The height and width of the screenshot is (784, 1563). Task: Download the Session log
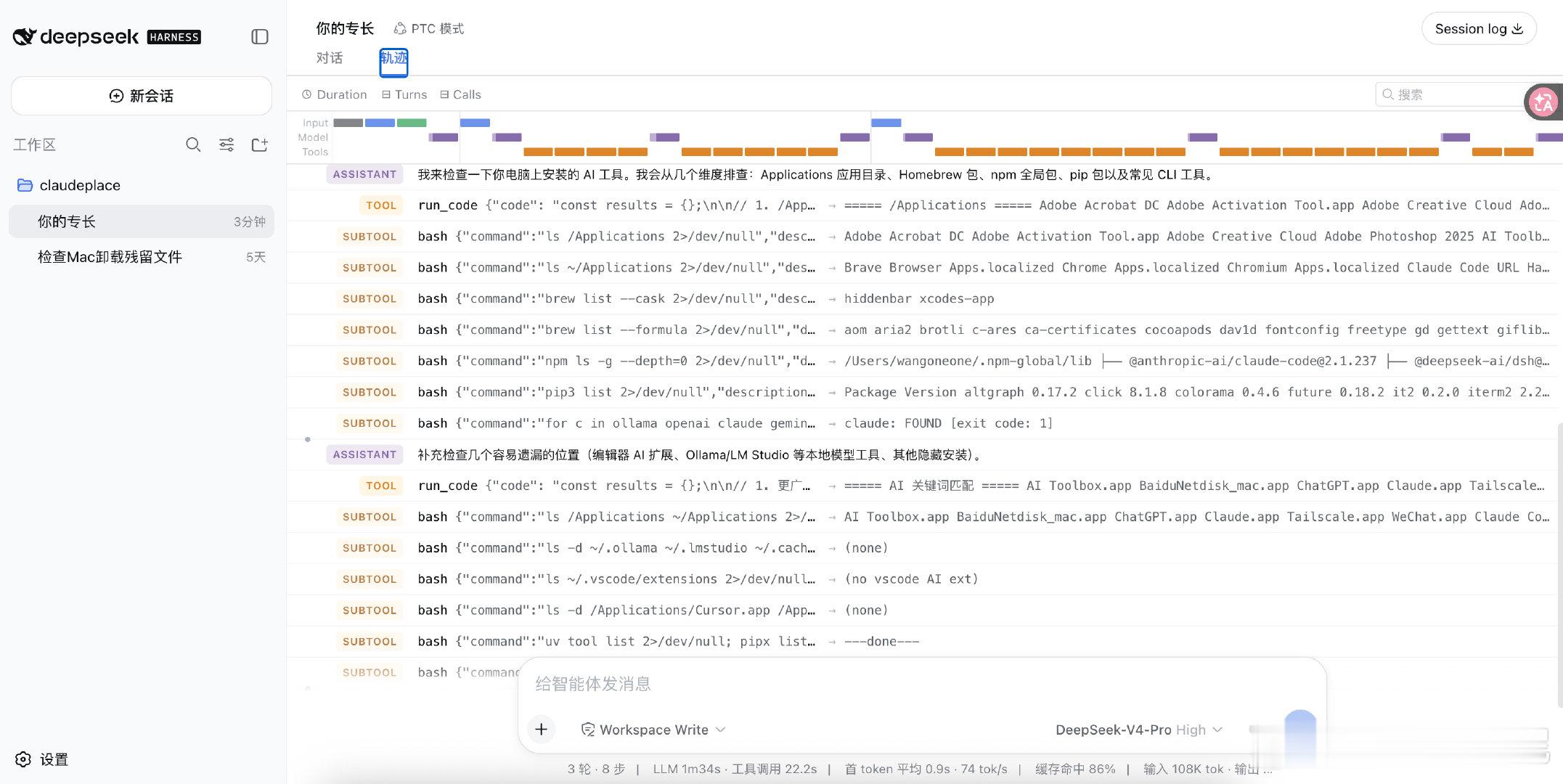coord(1479,28)
